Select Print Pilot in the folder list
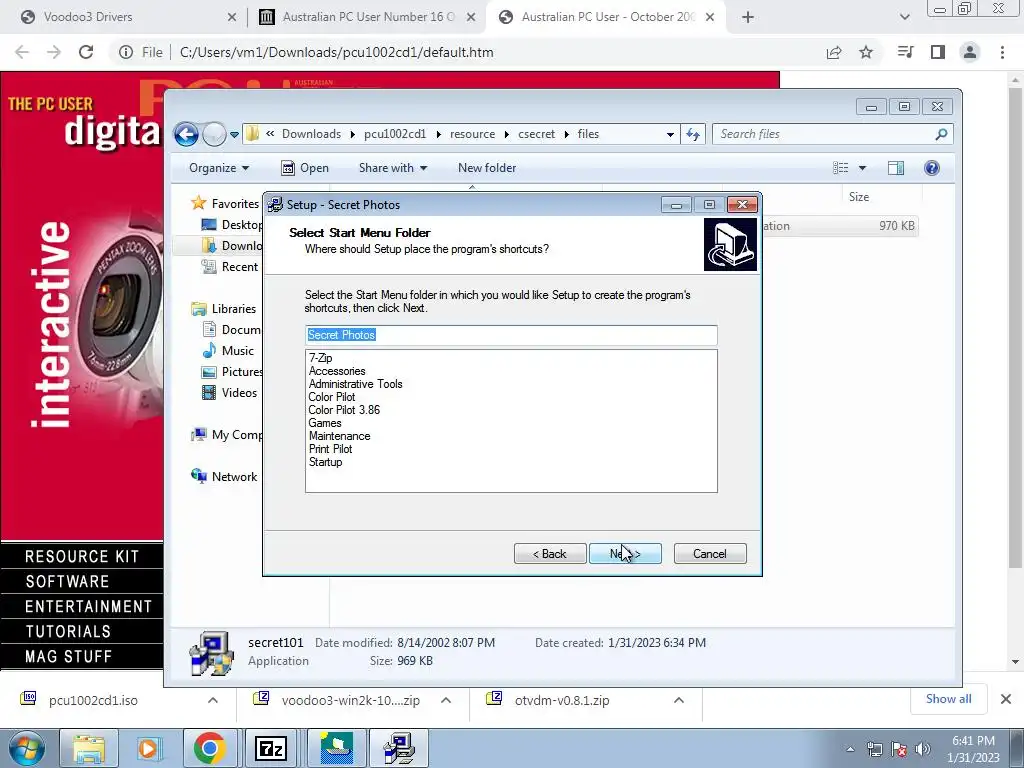The image size is (1024, 768). point(330,449)
